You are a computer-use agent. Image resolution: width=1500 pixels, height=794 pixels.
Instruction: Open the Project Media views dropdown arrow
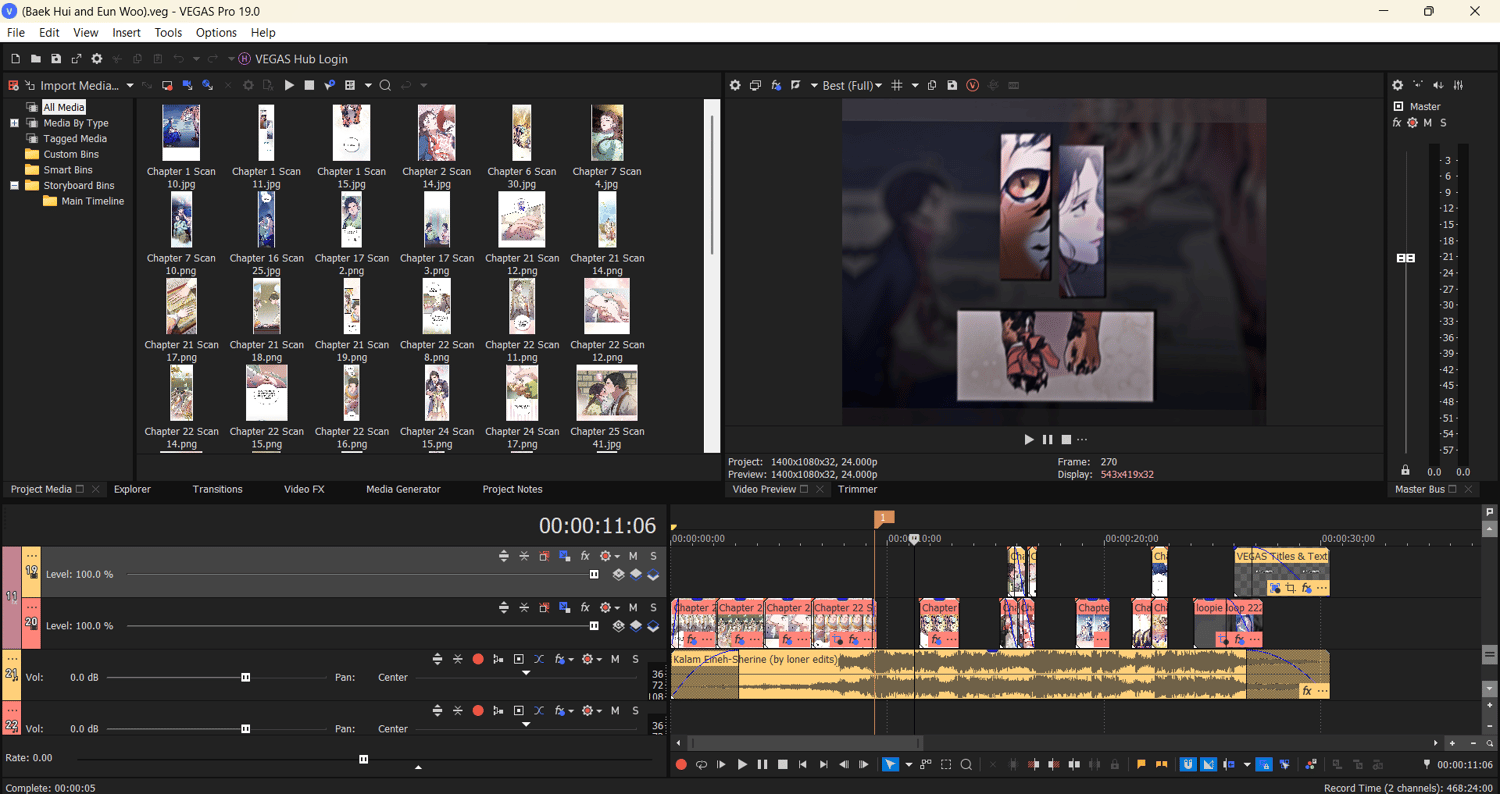pos(368,86)
